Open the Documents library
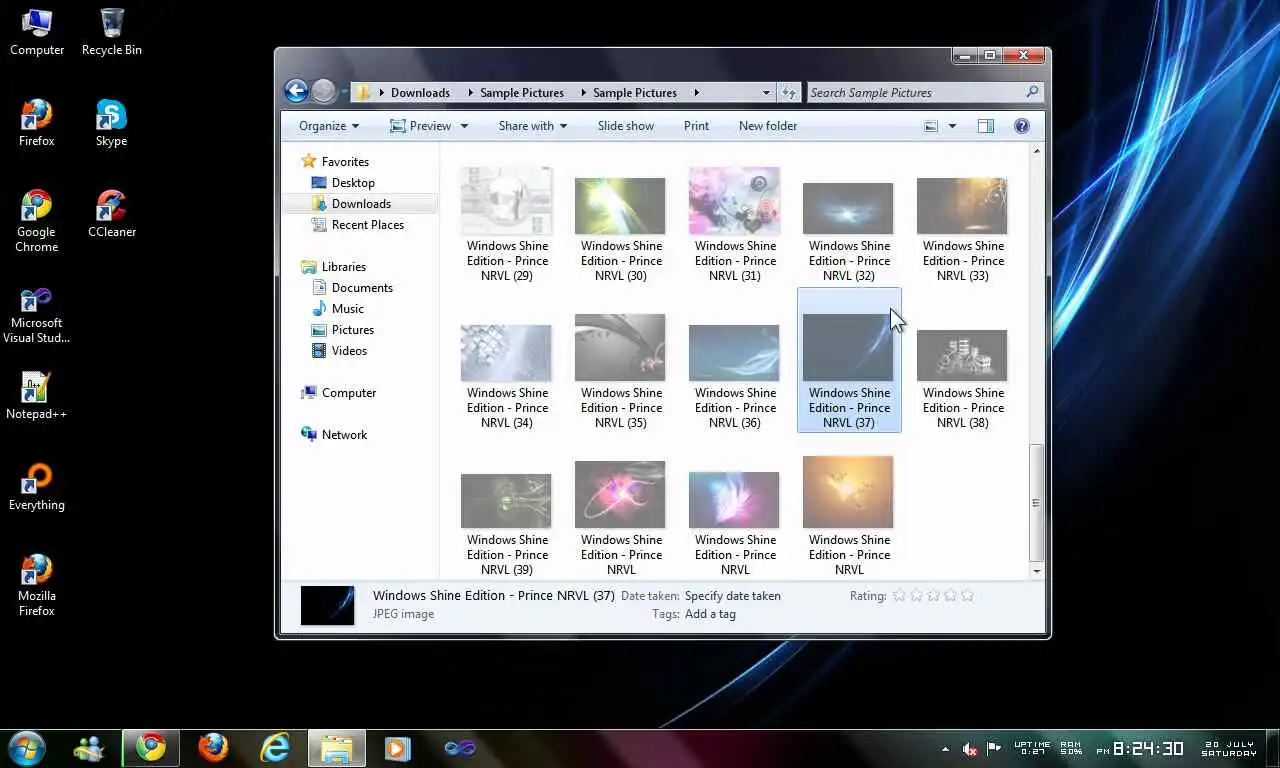Viewport: 1280px width, 768px height. pyautogui.click(x=362, y=287)
